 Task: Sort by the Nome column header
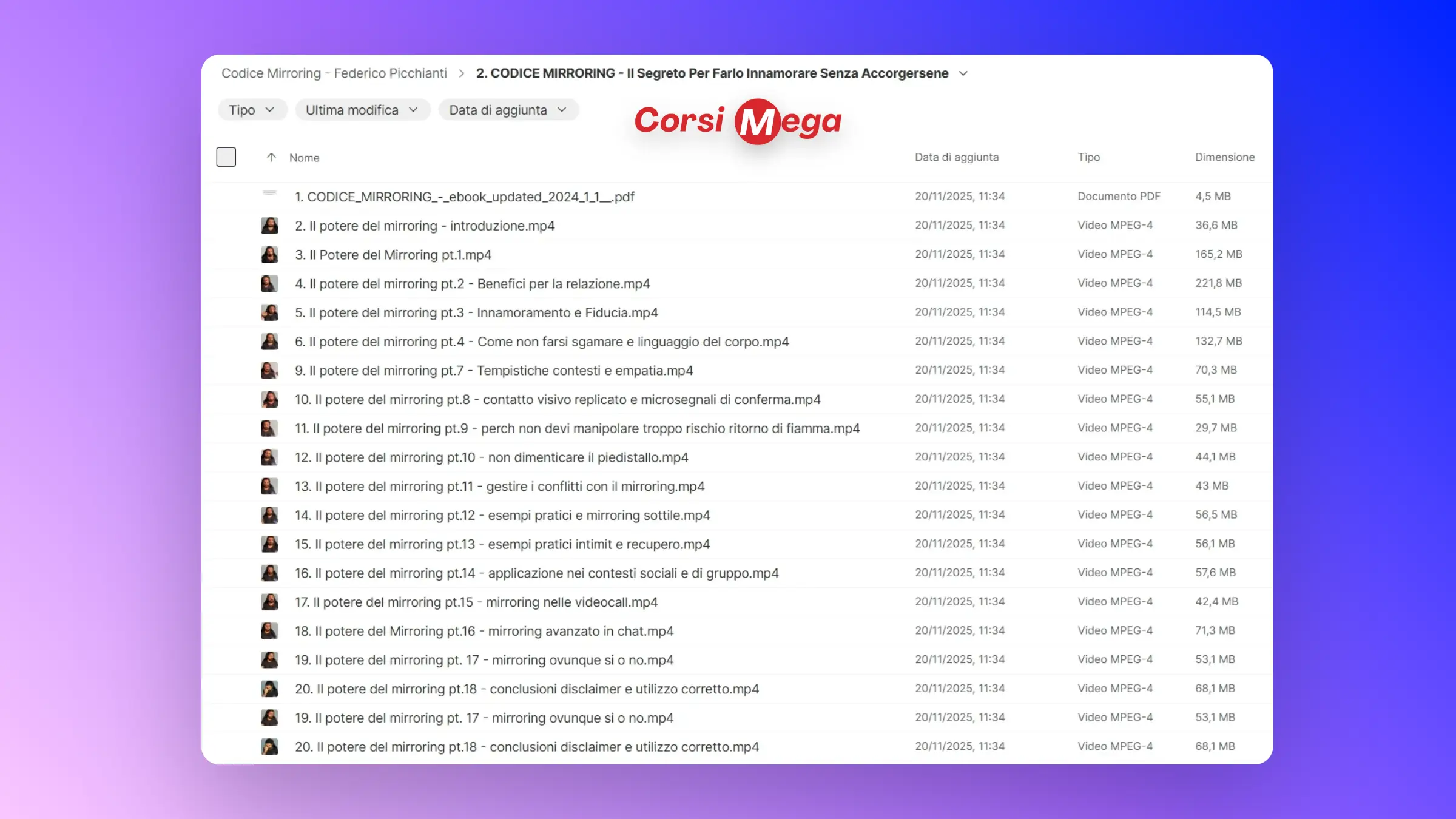304,158
